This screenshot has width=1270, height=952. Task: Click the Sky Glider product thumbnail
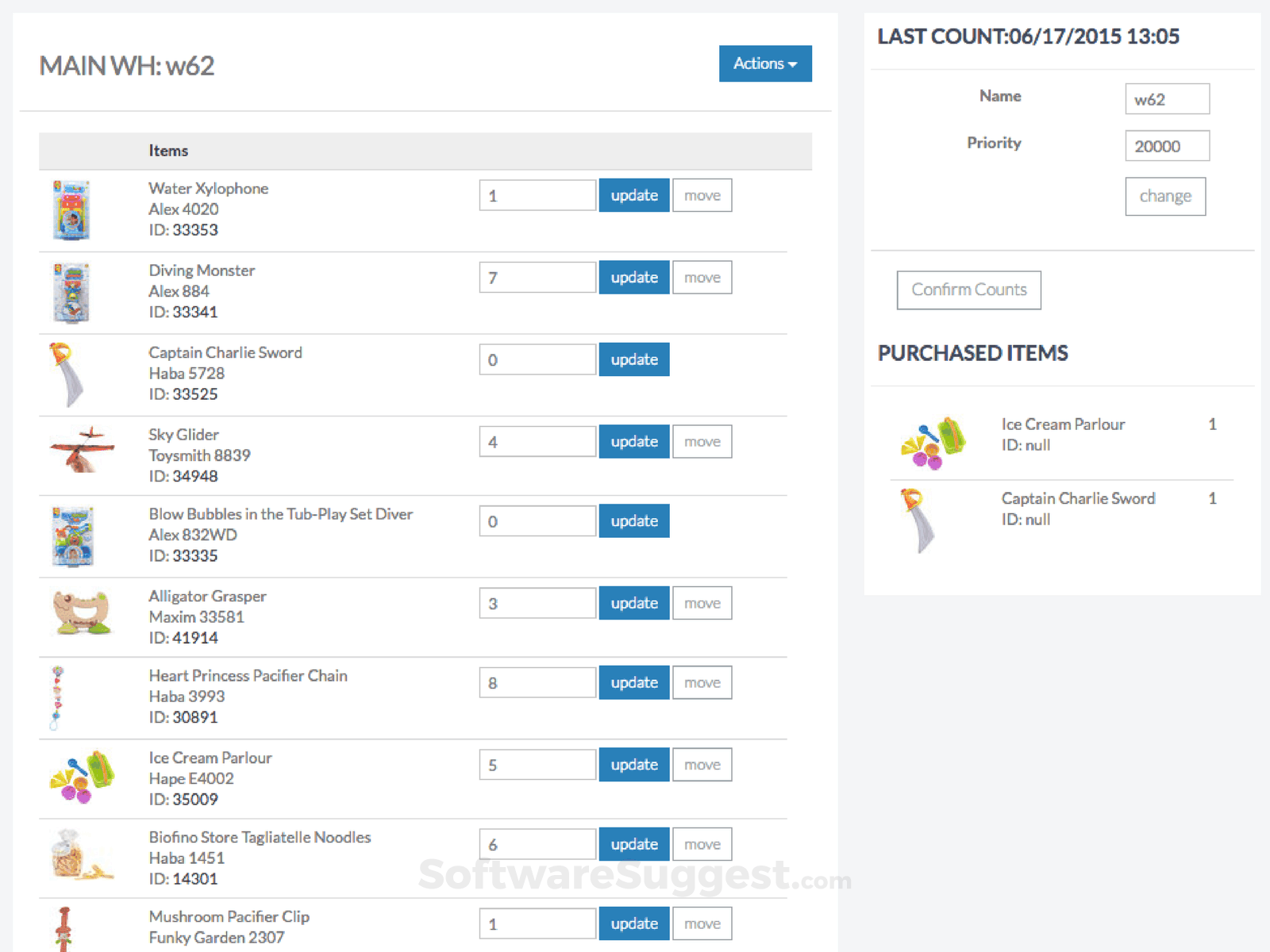click(x=81, y=450)
